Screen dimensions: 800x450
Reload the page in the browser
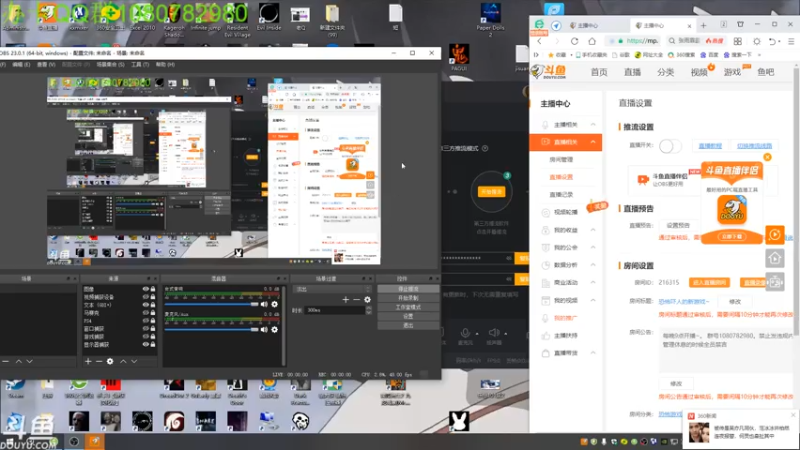point(574,41)
